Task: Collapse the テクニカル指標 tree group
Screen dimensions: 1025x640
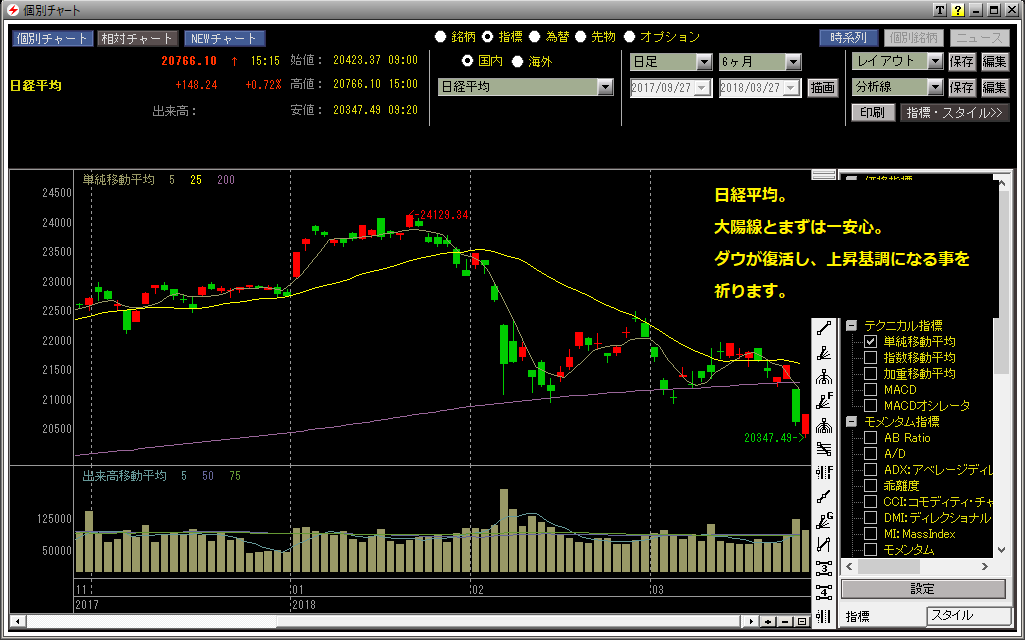Action: tap(851, 326)
